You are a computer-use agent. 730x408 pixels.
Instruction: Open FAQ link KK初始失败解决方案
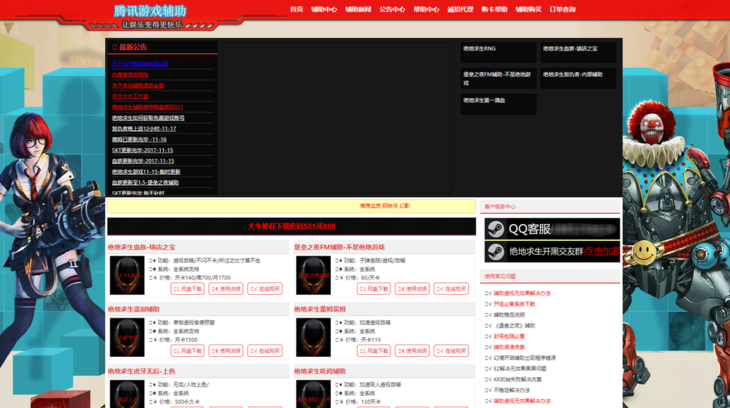(518, 379)
